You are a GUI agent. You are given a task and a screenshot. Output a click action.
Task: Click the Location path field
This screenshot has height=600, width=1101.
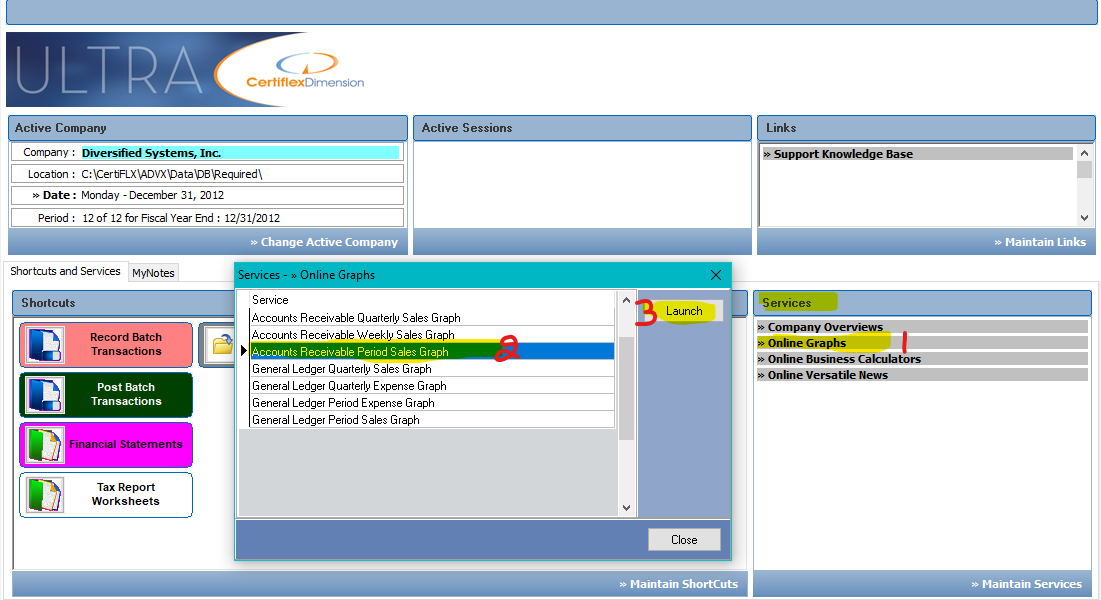click(207, 174)
